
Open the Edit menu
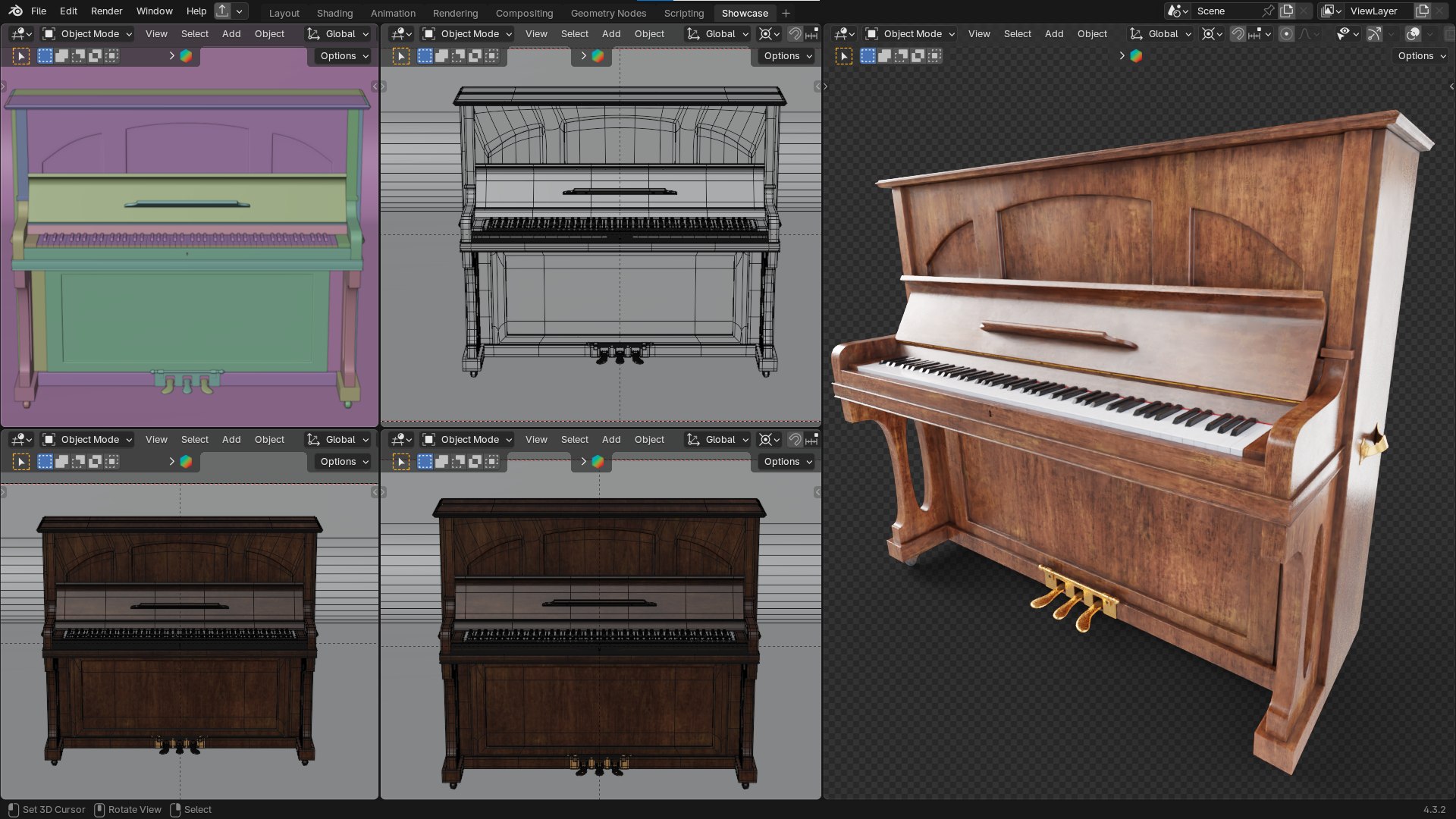pyautogui.click(x=68, y=11)
